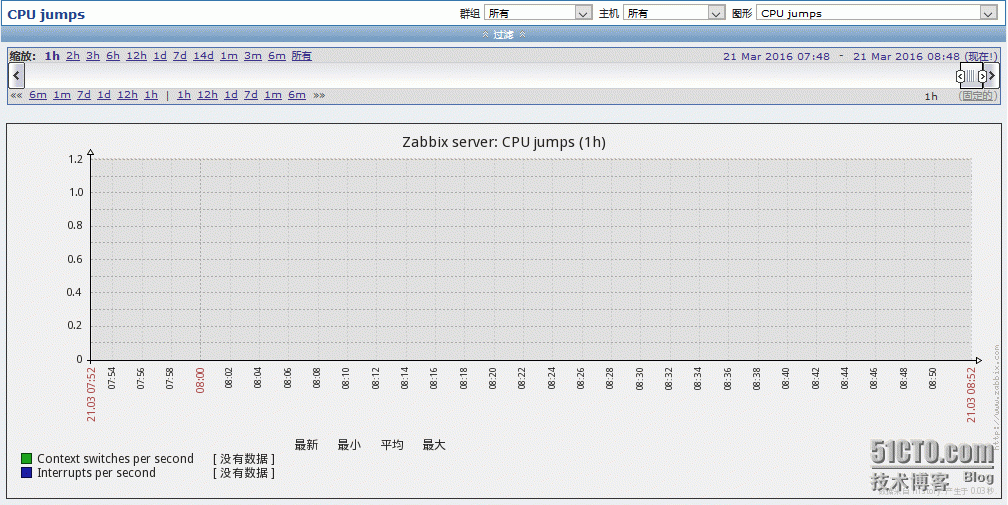Viewport: 1008px width, 505px height.
Task: Jump forward 1d in time navigation
Action: pyautogui.click(x=231, y=95)
